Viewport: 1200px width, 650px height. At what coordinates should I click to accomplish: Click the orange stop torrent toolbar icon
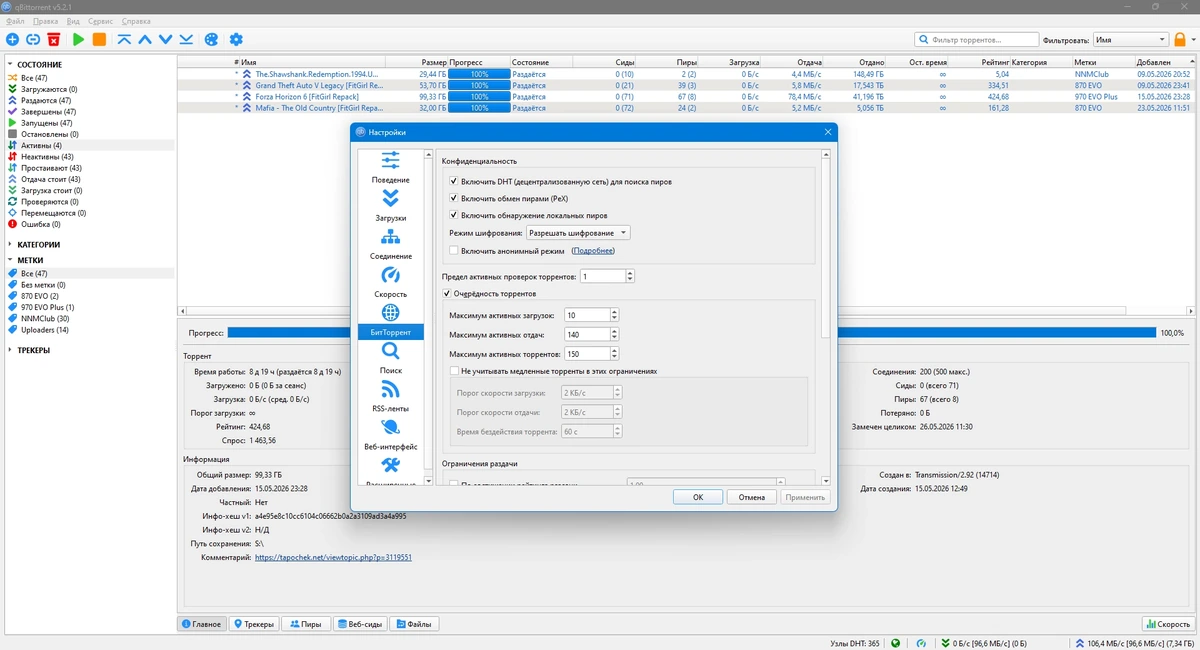(x=99, y=40)
